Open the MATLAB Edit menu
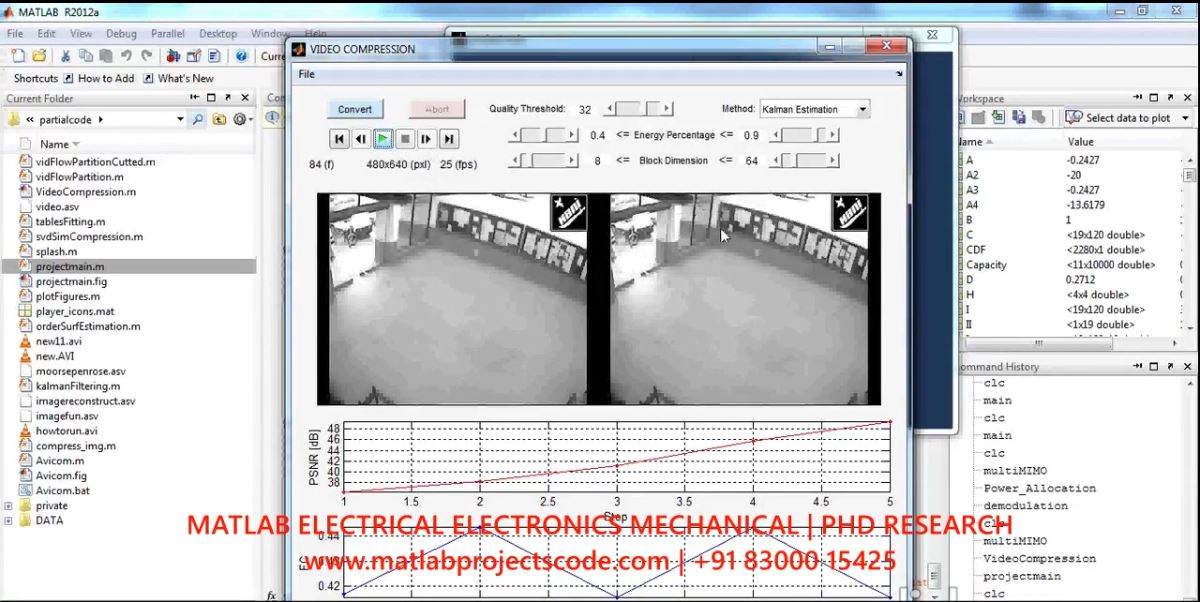Screen dimensions: 1200x602 (x=46, y=33)
